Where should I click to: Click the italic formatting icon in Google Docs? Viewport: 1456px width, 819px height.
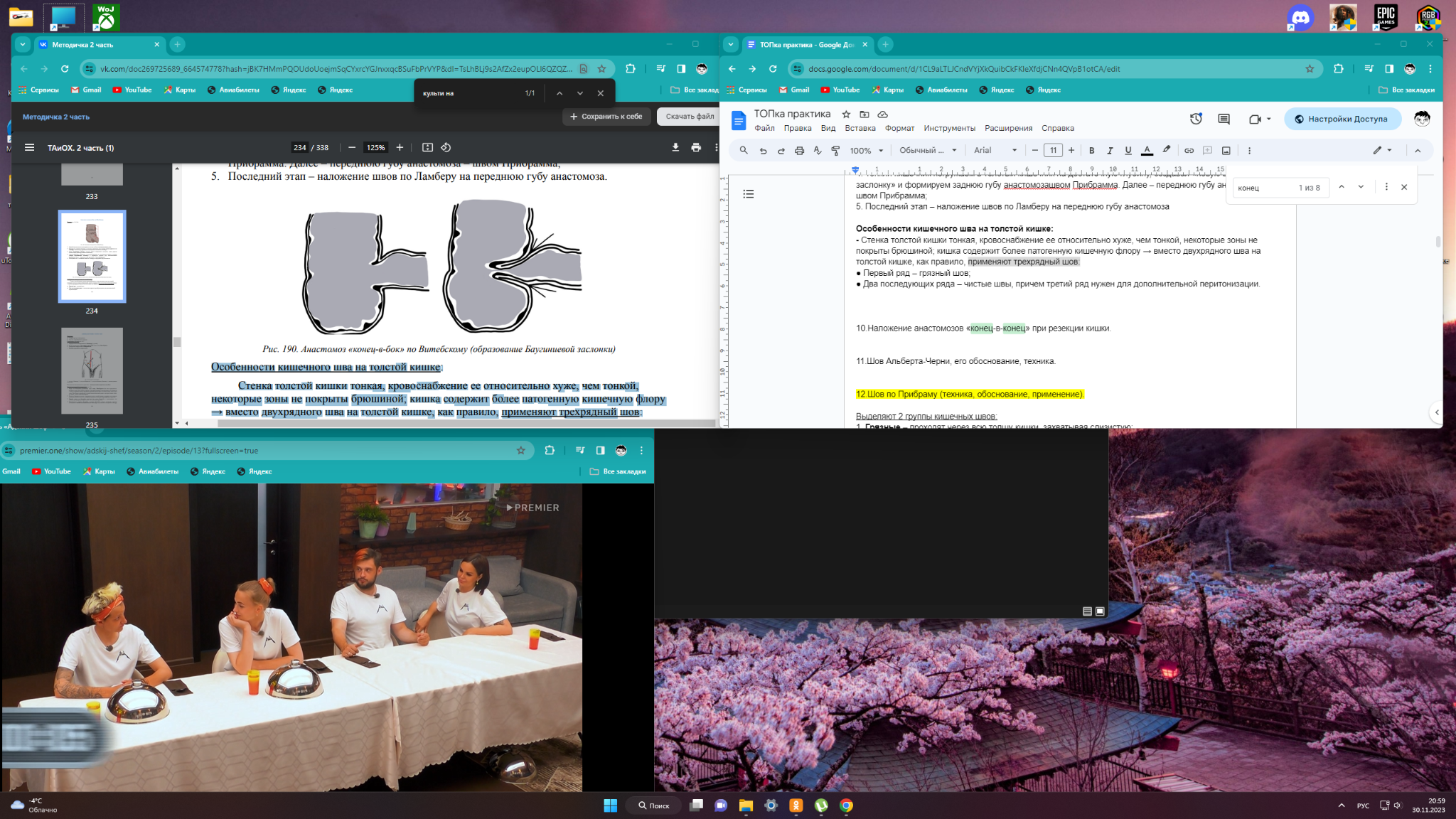(x=1110, y=150)
